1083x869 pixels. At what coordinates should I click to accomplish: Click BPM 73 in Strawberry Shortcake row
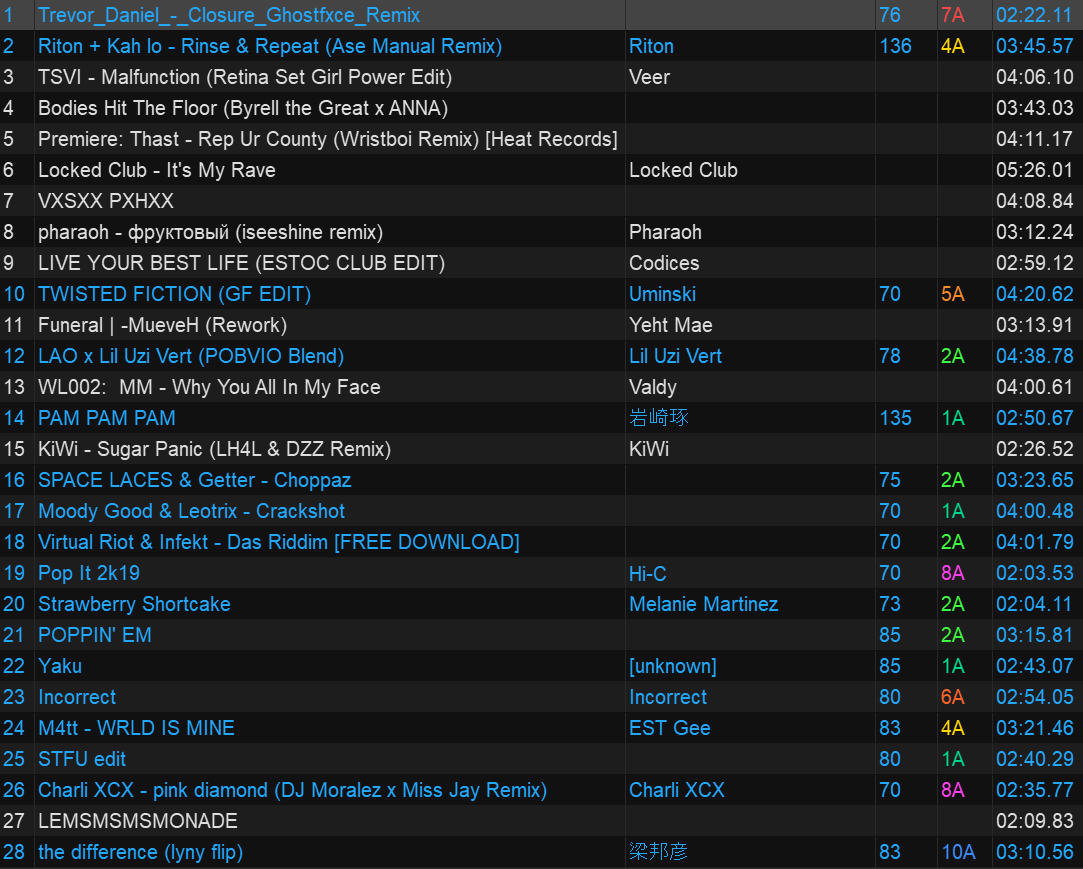tap(890, 604)
